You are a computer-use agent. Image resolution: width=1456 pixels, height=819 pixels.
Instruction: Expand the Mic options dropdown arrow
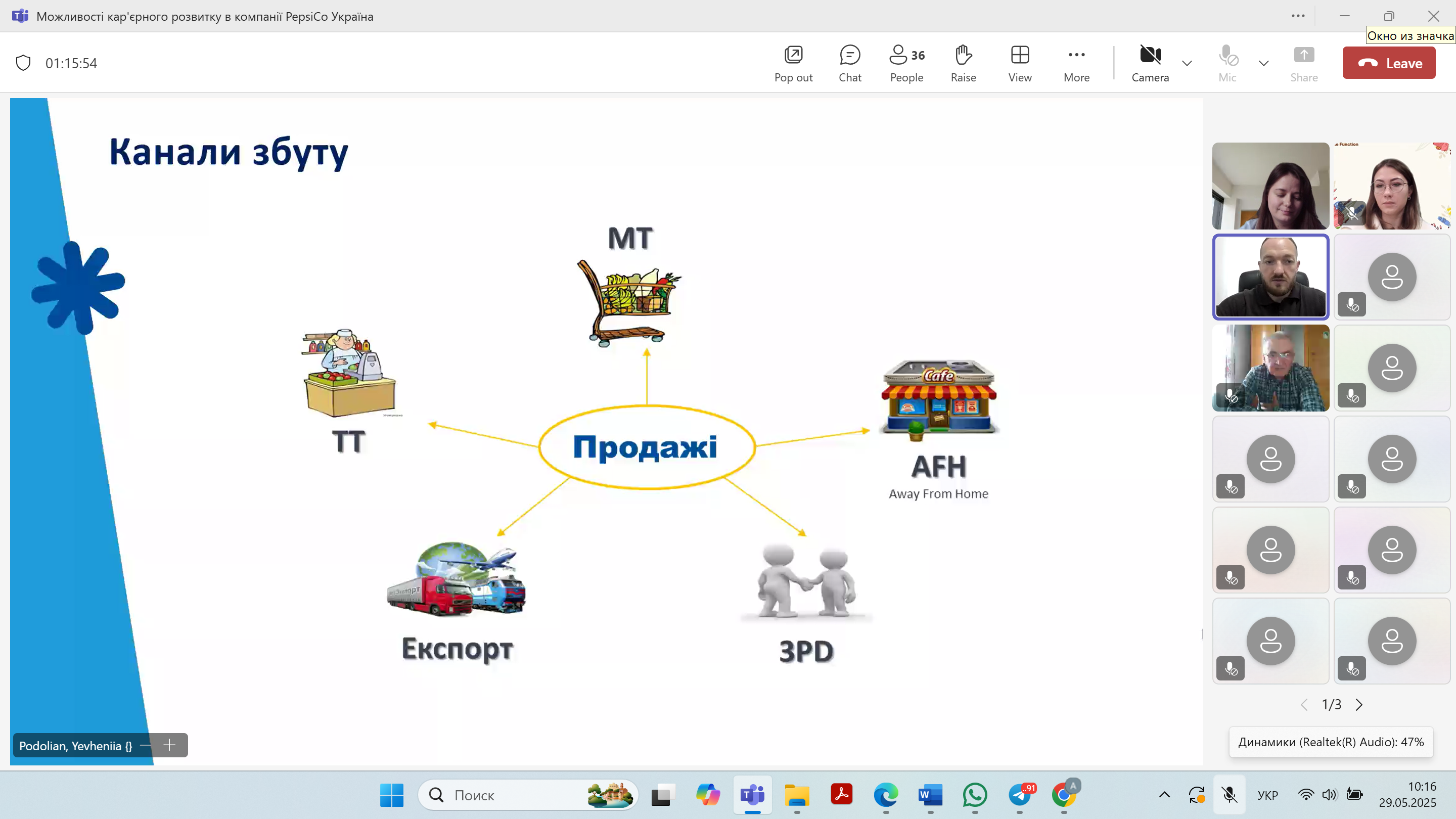(x=1264, y=63)
